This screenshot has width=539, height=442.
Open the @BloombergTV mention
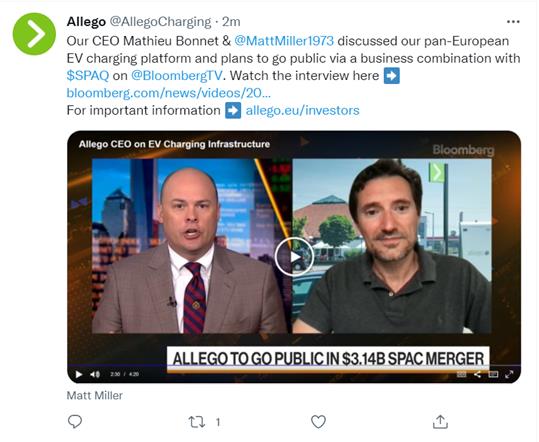coord(177,76)
